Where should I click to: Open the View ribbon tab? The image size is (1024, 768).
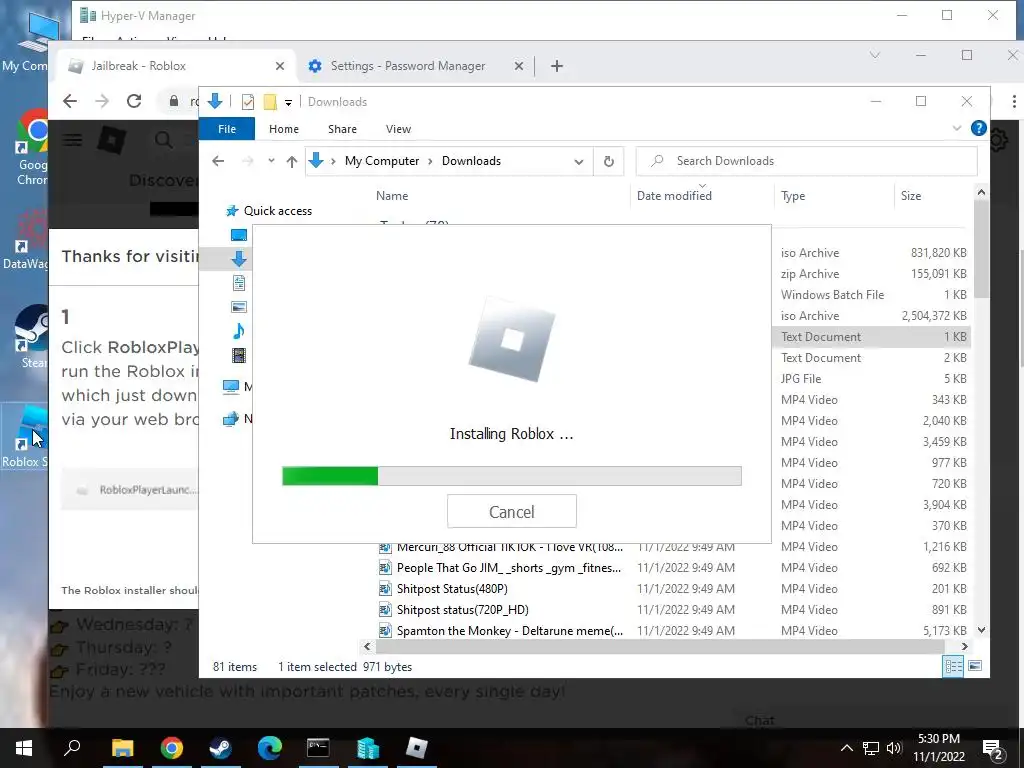point(398,129)
